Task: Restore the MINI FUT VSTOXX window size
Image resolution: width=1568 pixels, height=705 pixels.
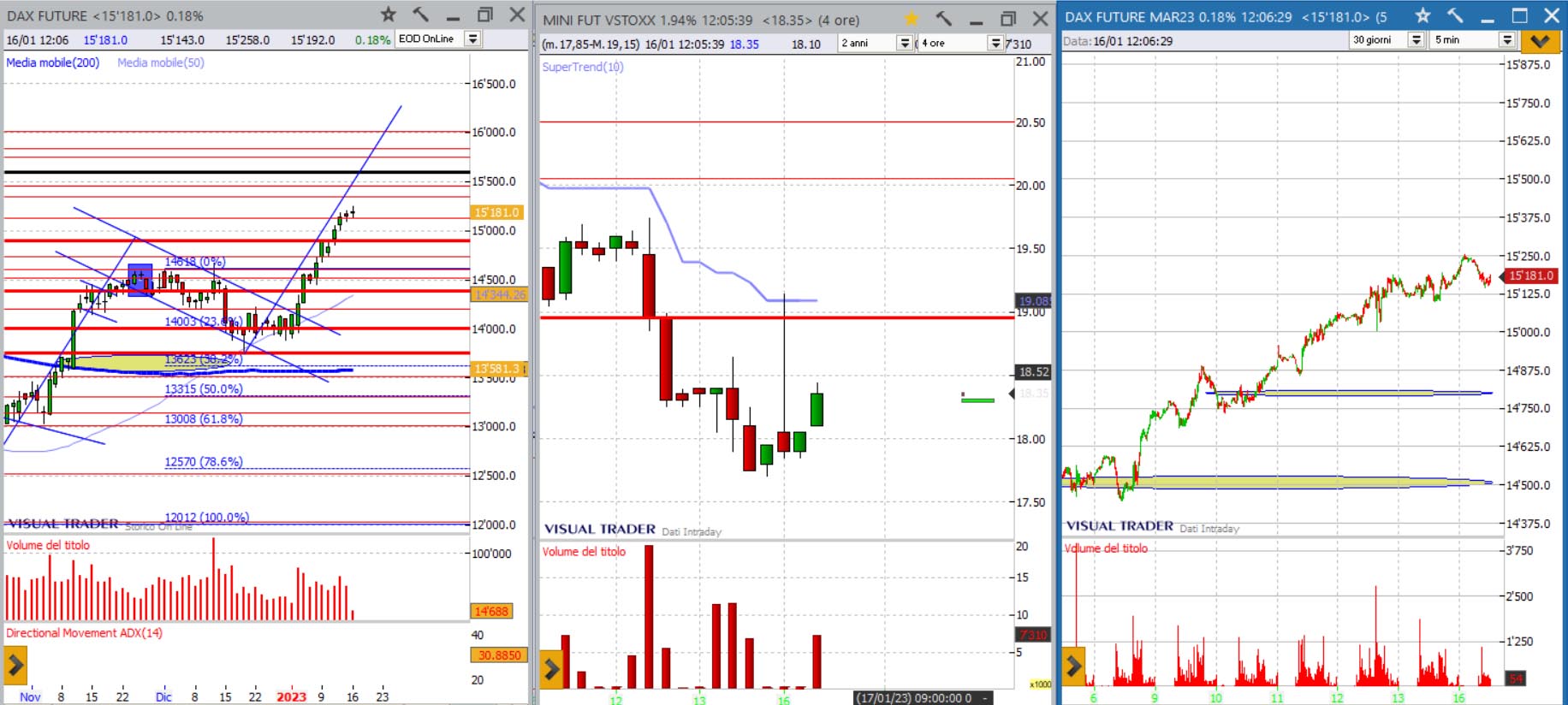Action: pyautogui.click(x=1008, y=19)
